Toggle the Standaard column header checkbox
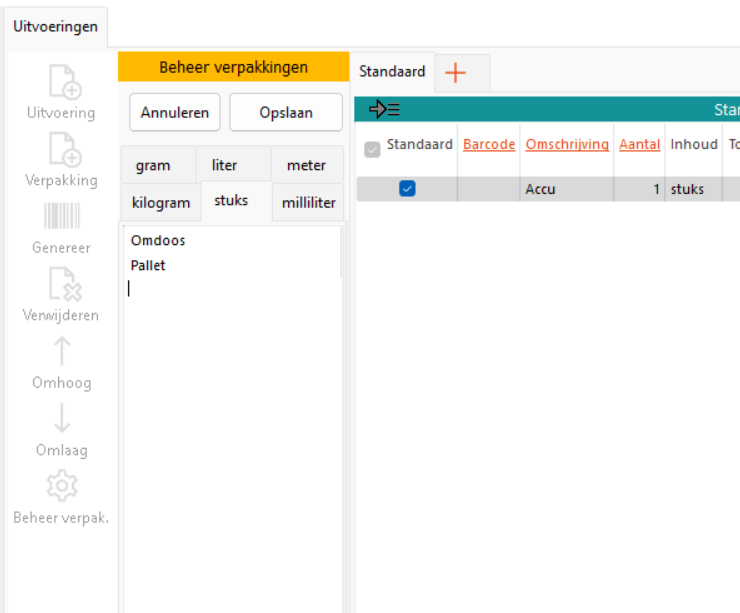Image resolution: width=740 pixels, height=613 pixels. [x=372, y=149]
